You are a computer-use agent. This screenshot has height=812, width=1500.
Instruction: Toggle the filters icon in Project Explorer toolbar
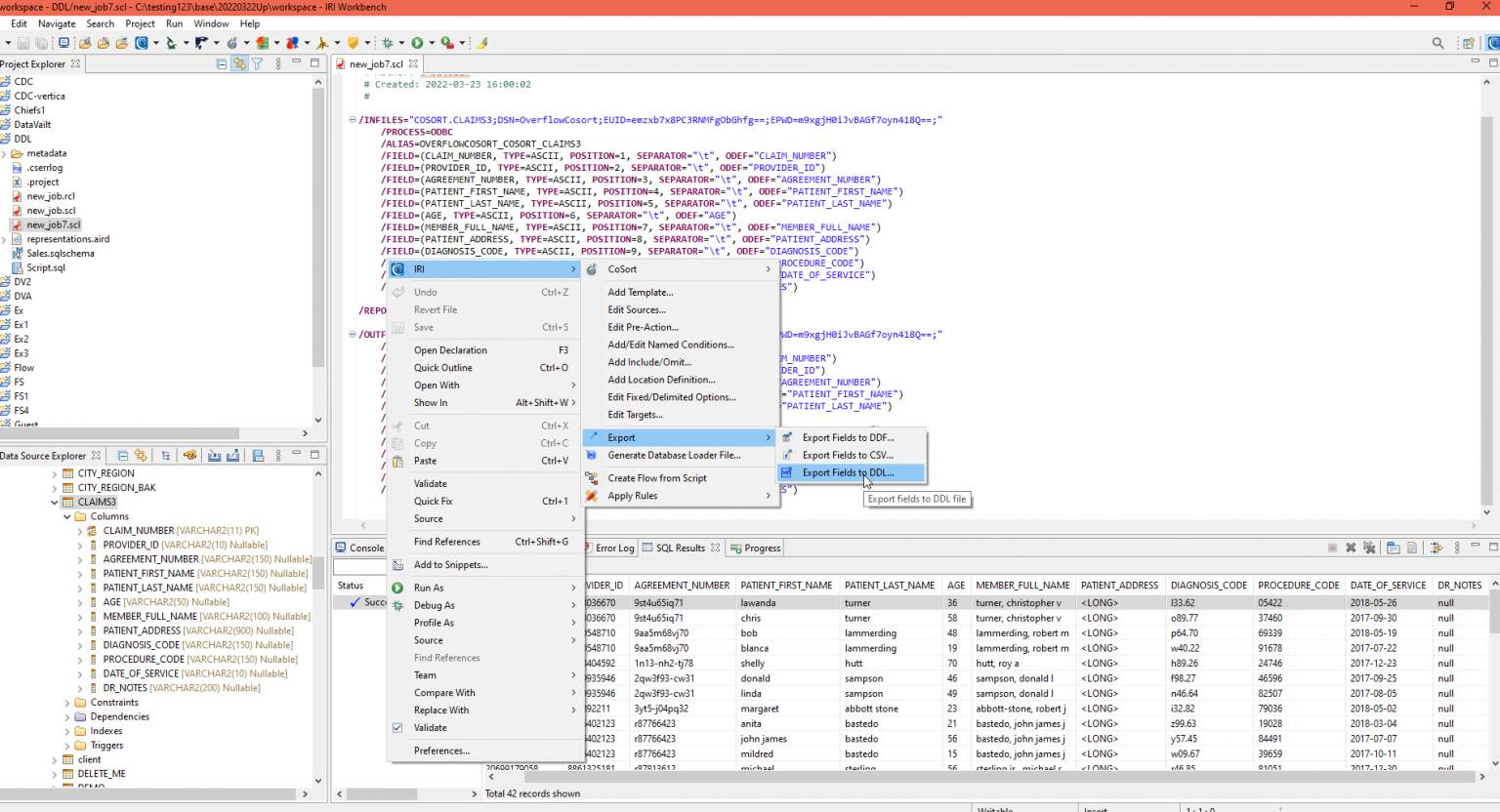point(257,63)
